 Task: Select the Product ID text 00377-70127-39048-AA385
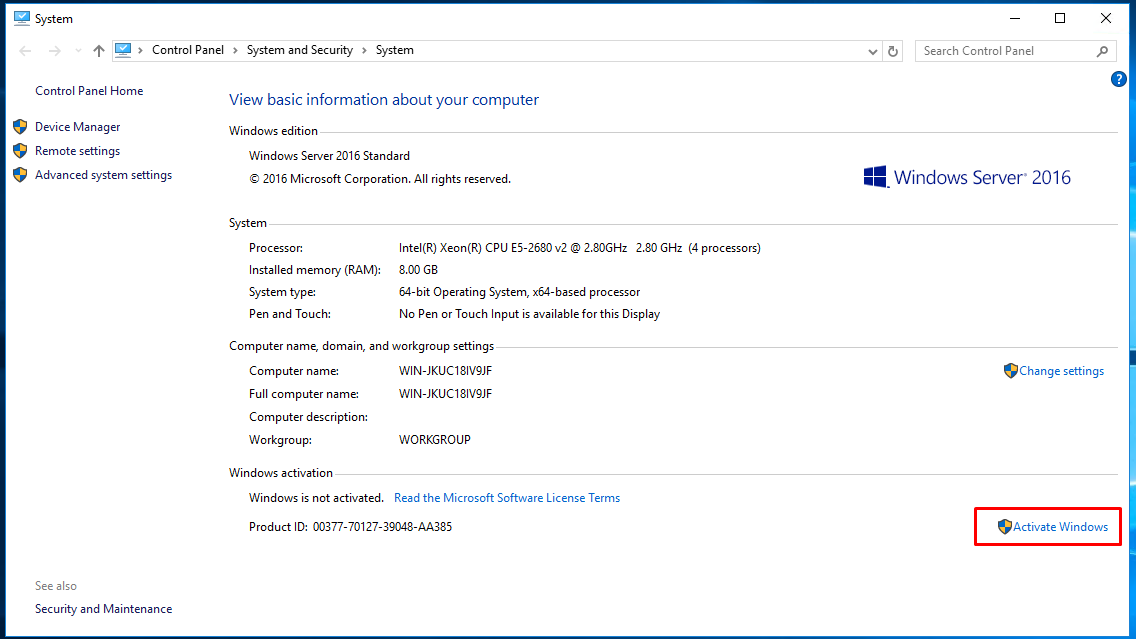click(x=383, y=527)
